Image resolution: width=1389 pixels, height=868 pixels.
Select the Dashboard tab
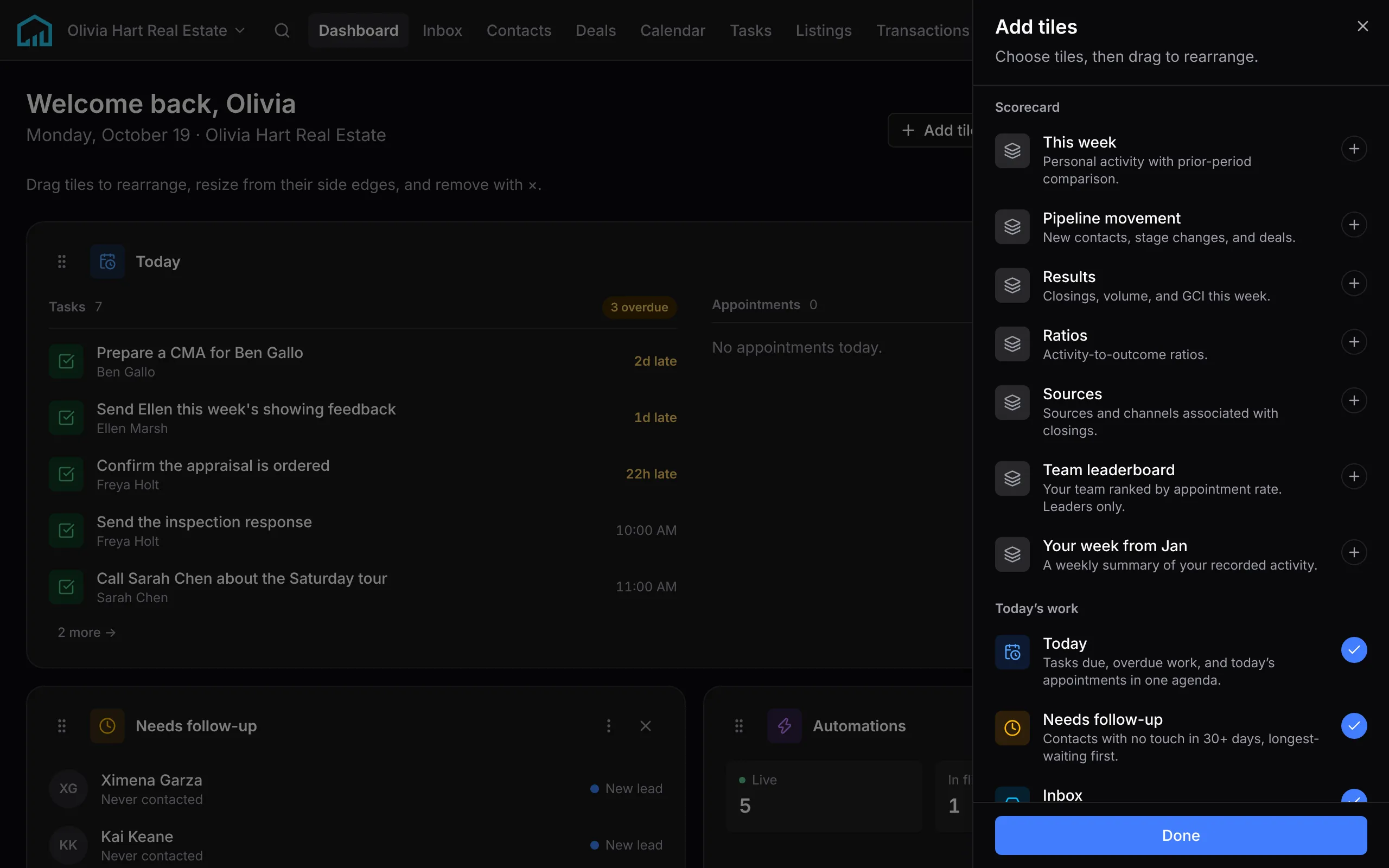(x=358, y=30)
